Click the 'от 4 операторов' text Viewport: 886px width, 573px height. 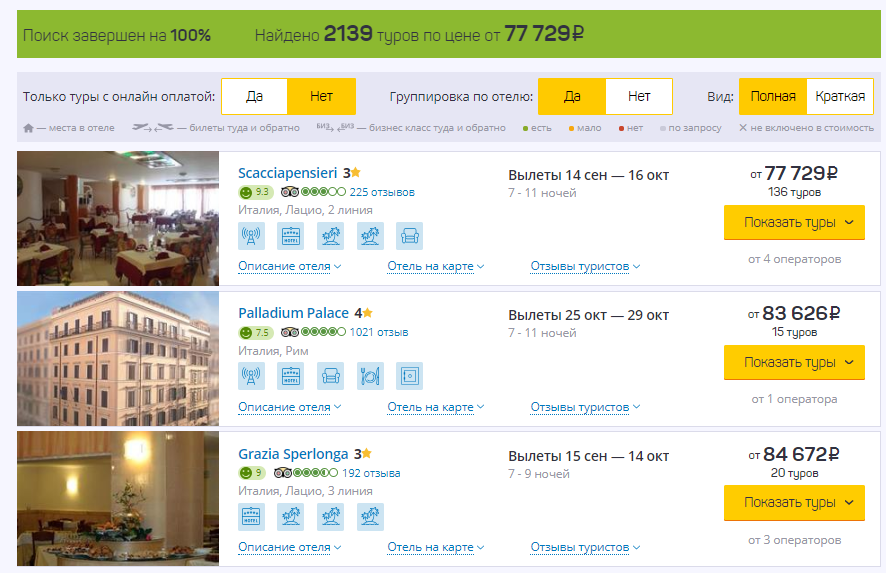794,259
